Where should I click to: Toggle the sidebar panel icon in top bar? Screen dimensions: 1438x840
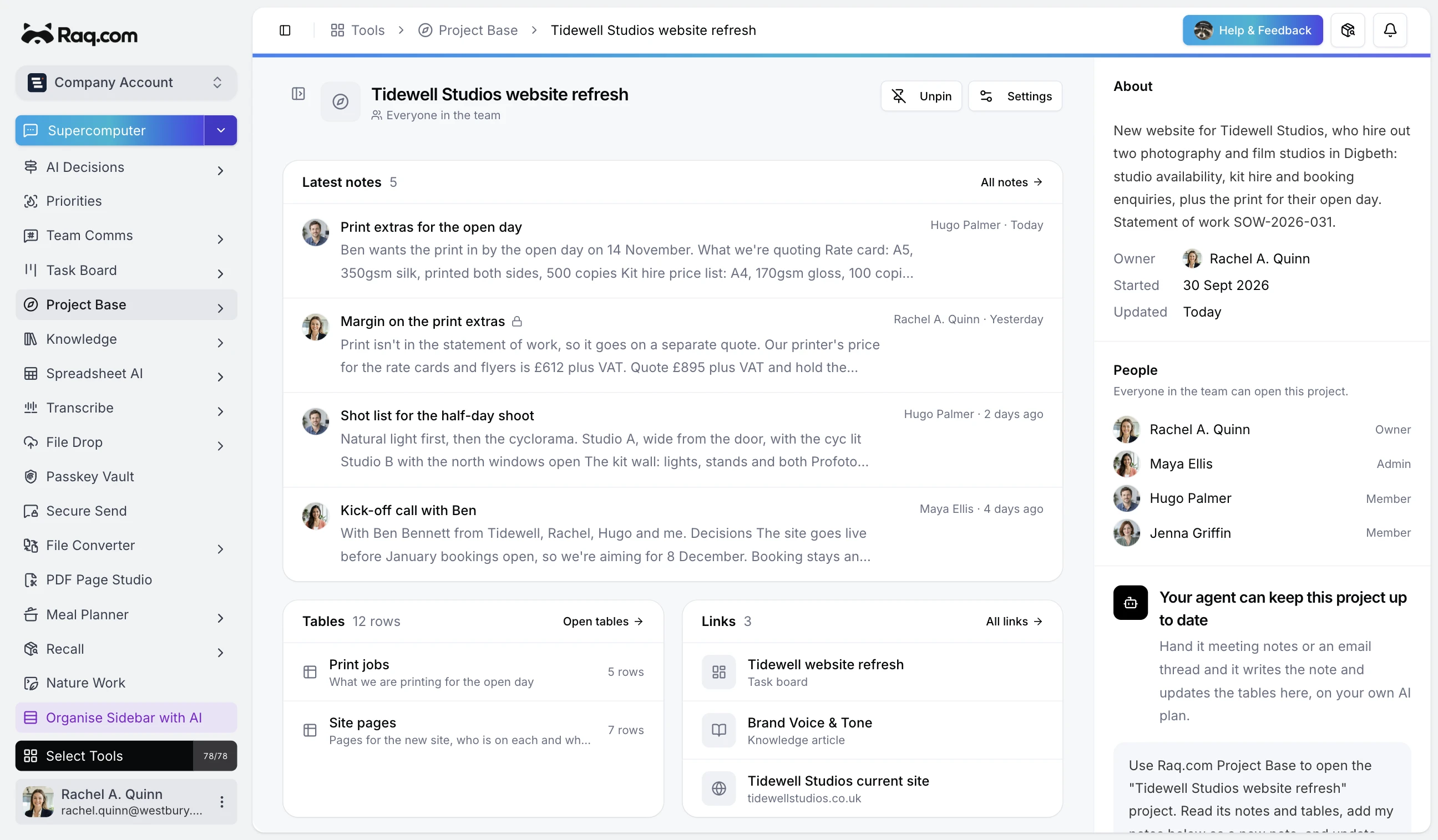[285, 30]
